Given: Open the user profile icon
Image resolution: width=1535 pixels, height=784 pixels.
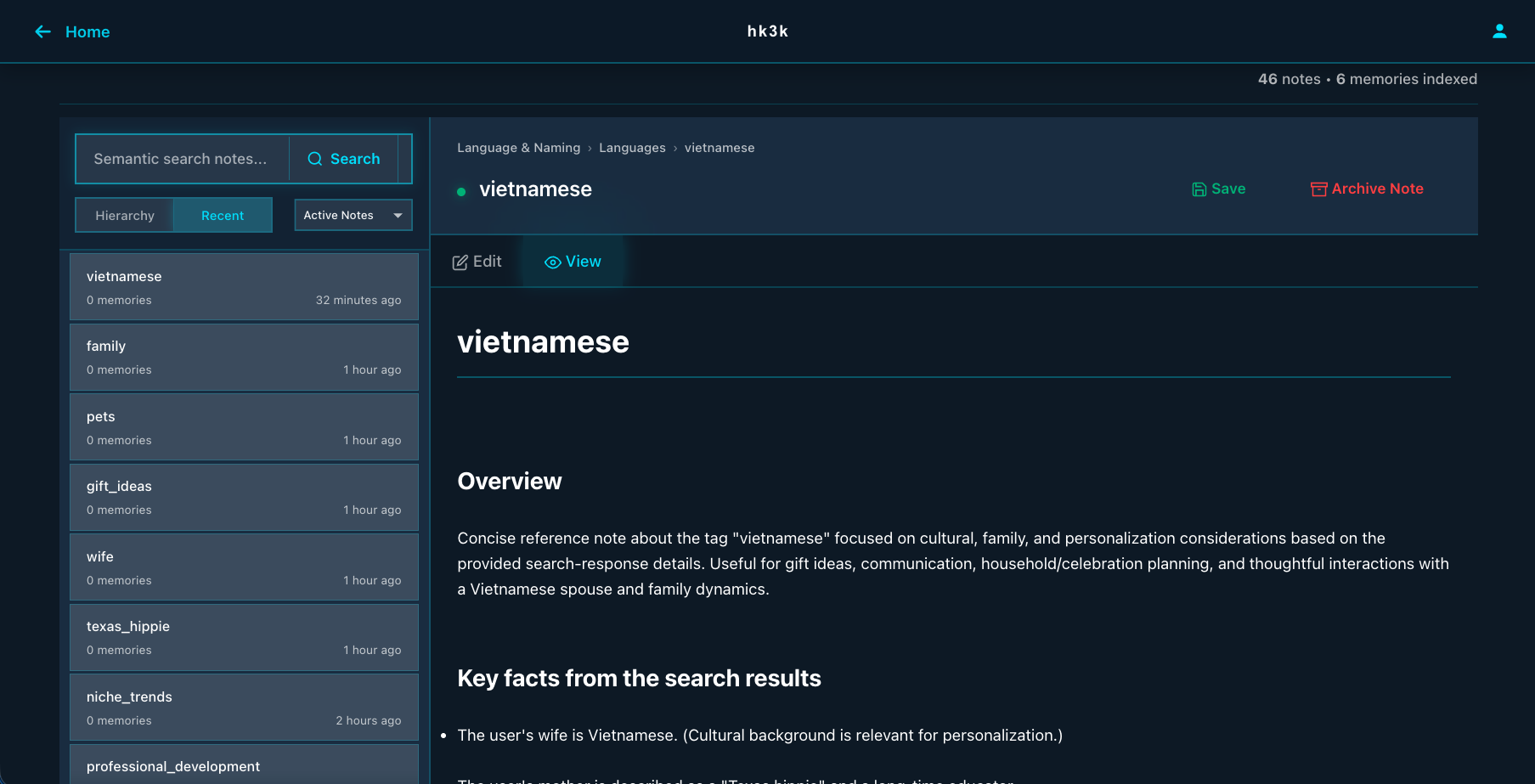Looking at the screenshot, I should (x=1499, y=31).
